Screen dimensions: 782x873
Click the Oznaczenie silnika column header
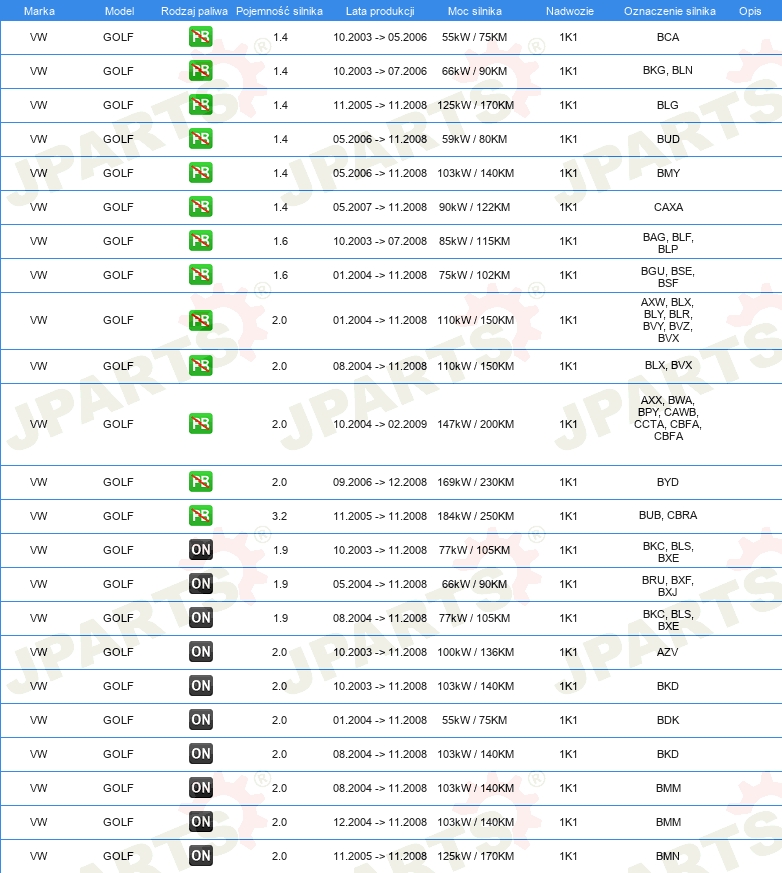point(670,11)
